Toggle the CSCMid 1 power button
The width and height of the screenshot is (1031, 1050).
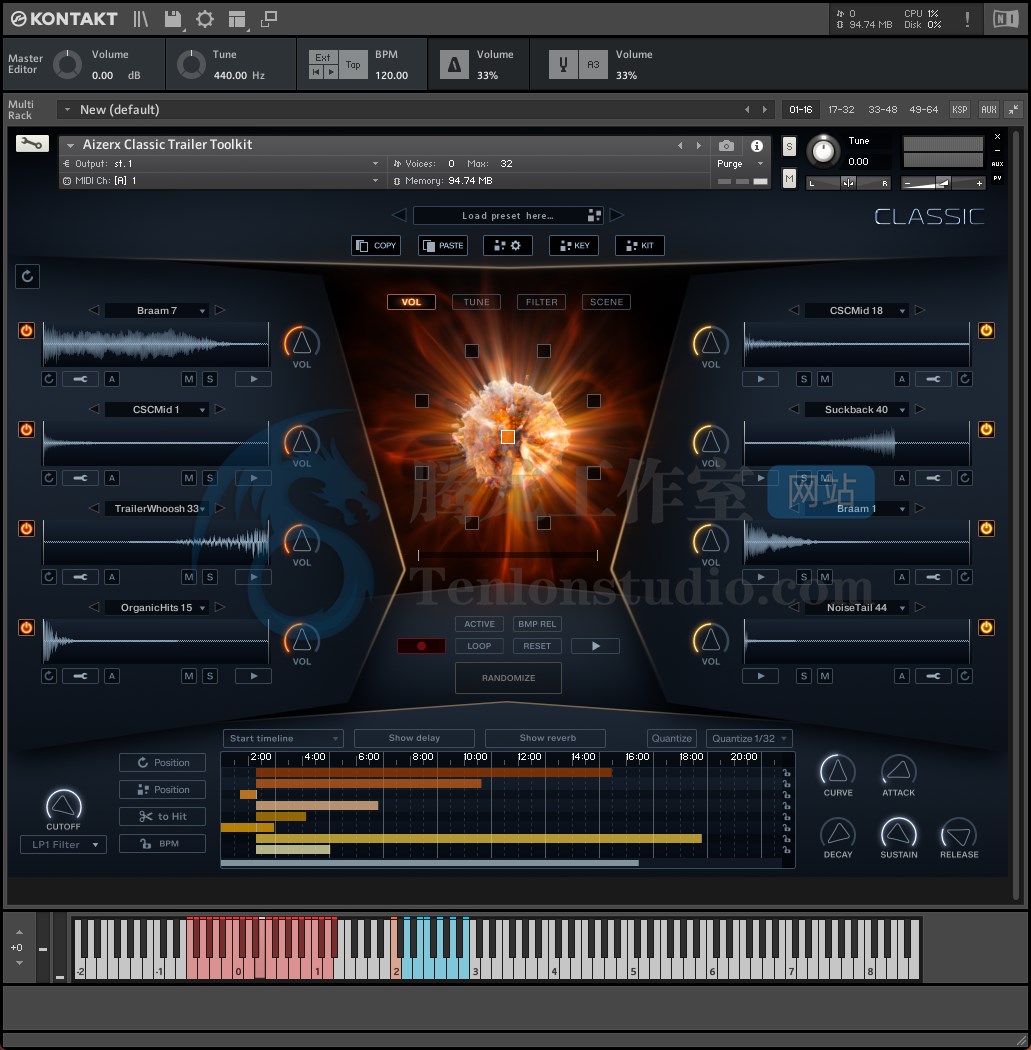tap(26, 429)
